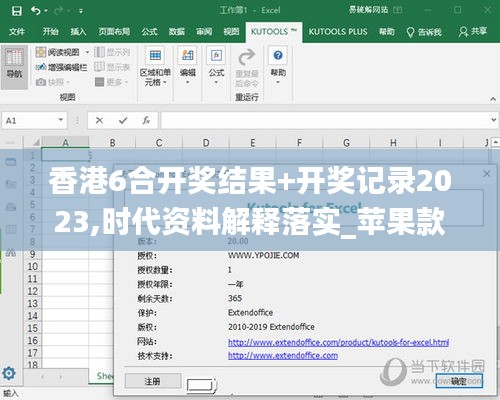Open the 文件 menu
Screen dimensions: 500x400
[17, 32]
